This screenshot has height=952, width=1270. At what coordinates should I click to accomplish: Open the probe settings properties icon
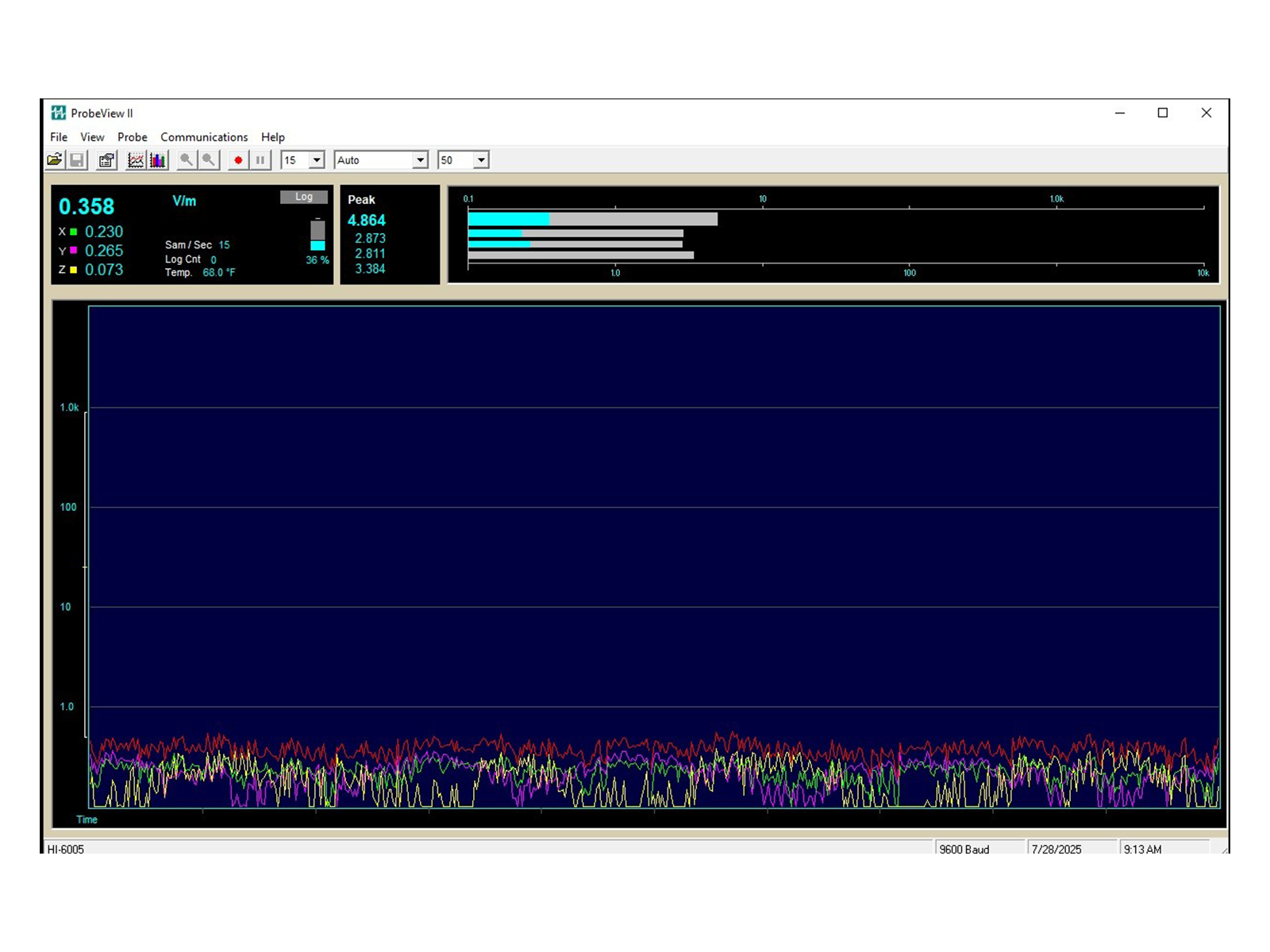(106, 160)
